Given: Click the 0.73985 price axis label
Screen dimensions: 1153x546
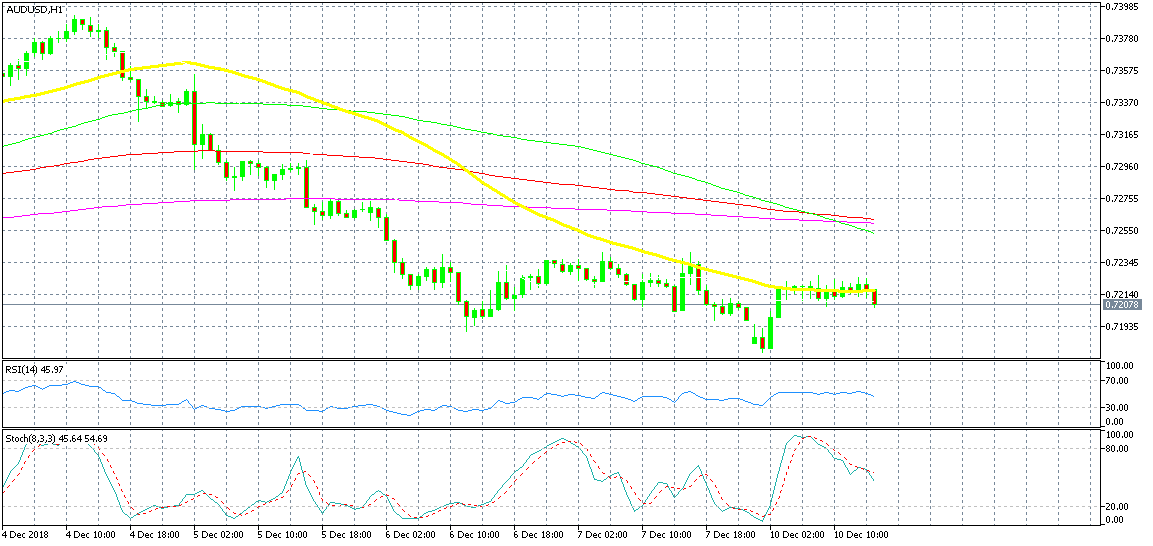Looking at the screenshot, I should [x=1121, y=7].
